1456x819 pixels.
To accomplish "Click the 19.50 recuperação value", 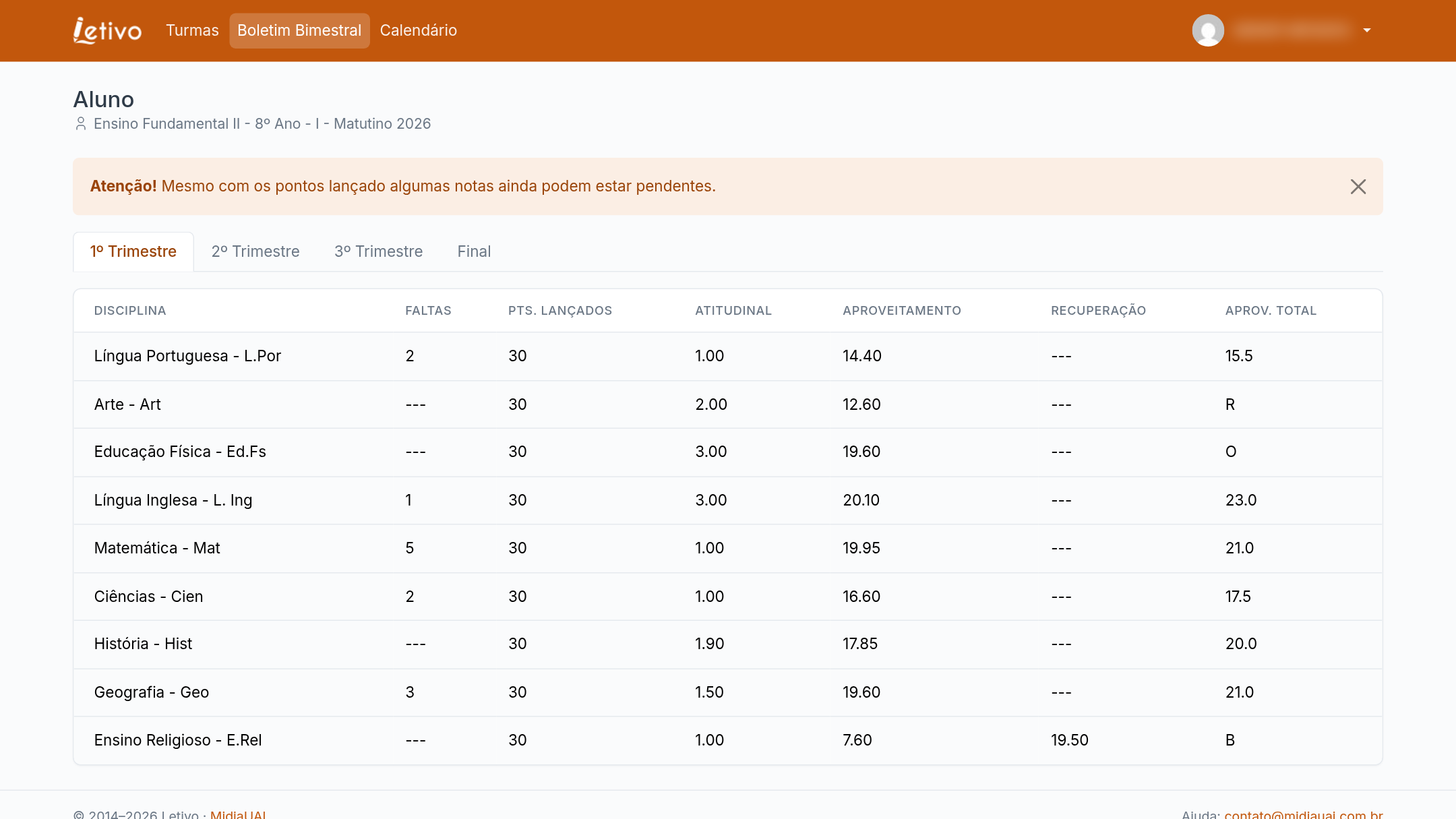I will pos(1070,740).
